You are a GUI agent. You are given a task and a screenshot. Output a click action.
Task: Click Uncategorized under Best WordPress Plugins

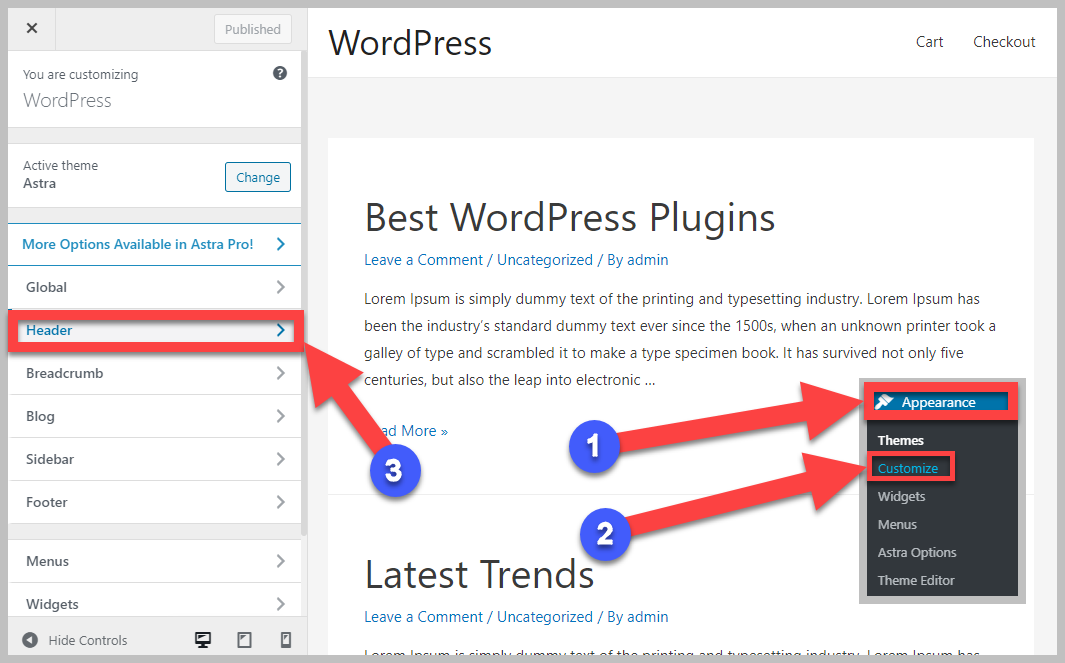point(545,260)
